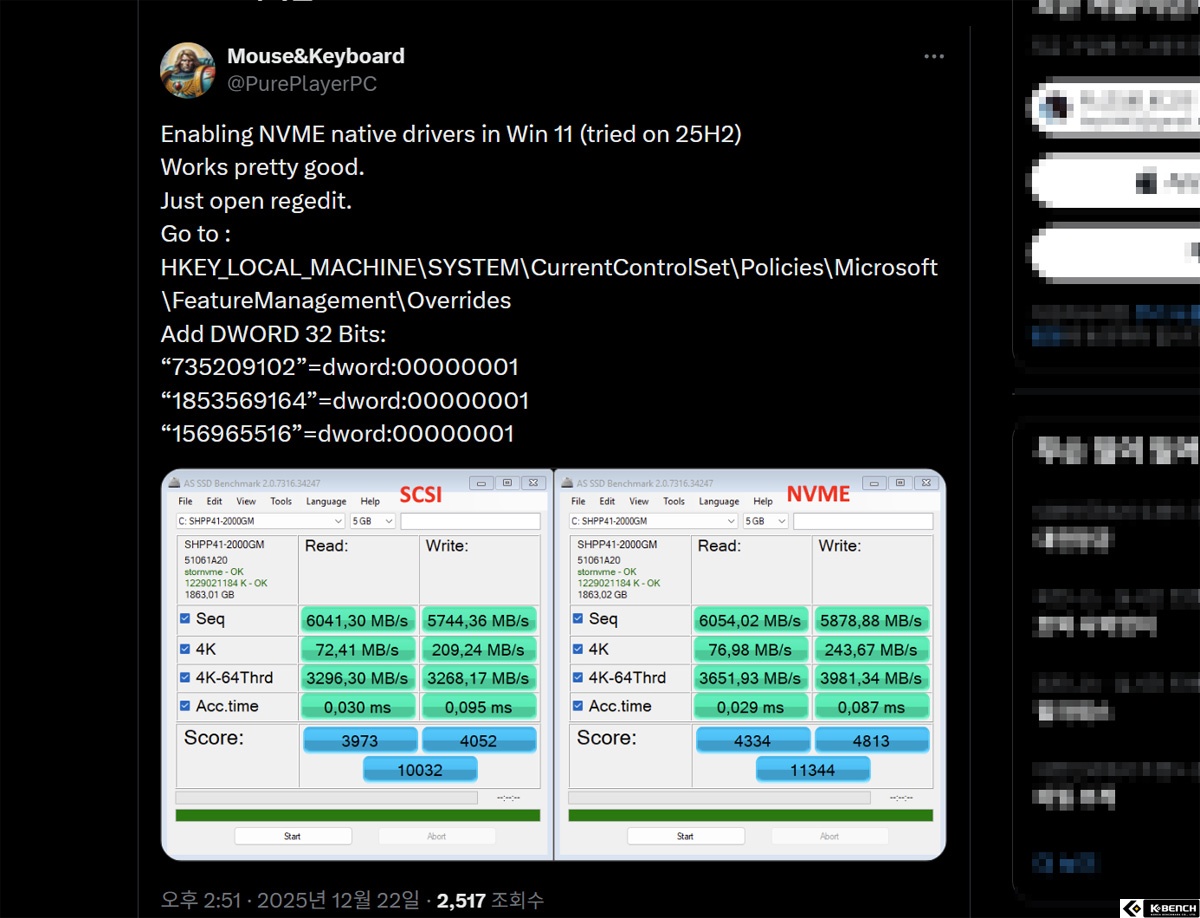Open Help menu in NVME benchmark window
Image resolution: width=1200 pixels, height=918 pixels.
click(x=763, y=501)
